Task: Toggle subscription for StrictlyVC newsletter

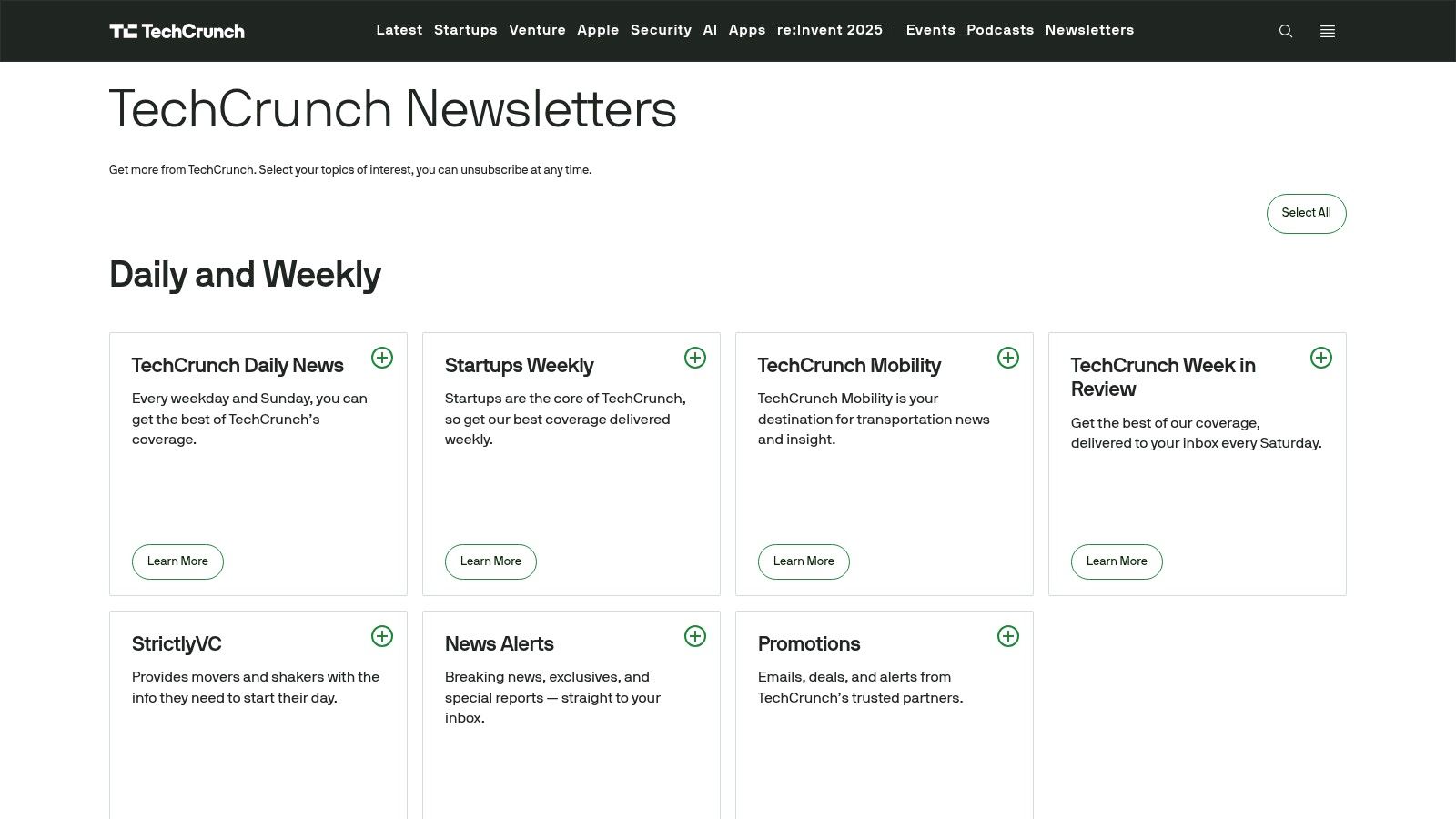Action: 382,636
